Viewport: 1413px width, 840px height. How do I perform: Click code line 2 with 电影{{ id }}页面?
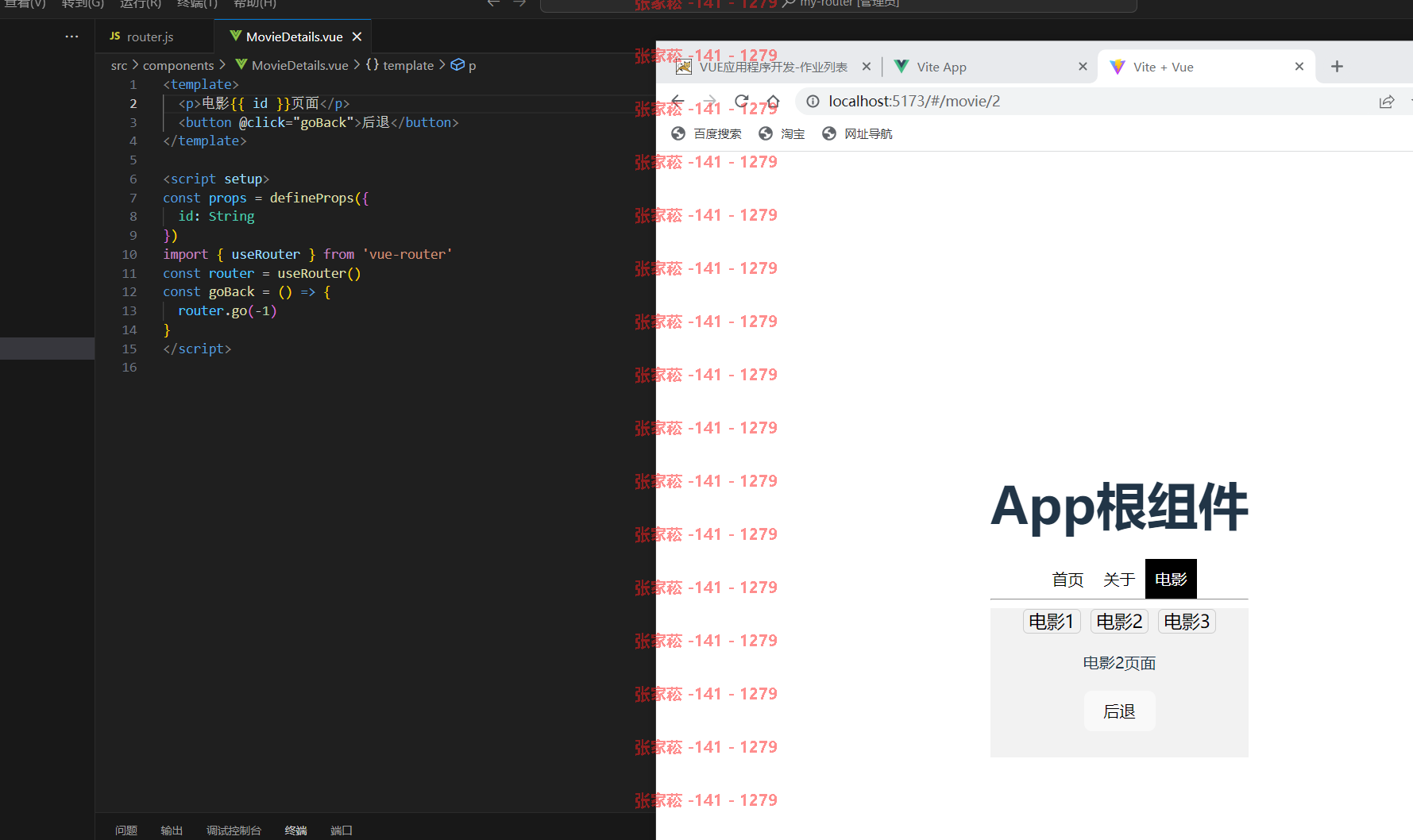264,103
